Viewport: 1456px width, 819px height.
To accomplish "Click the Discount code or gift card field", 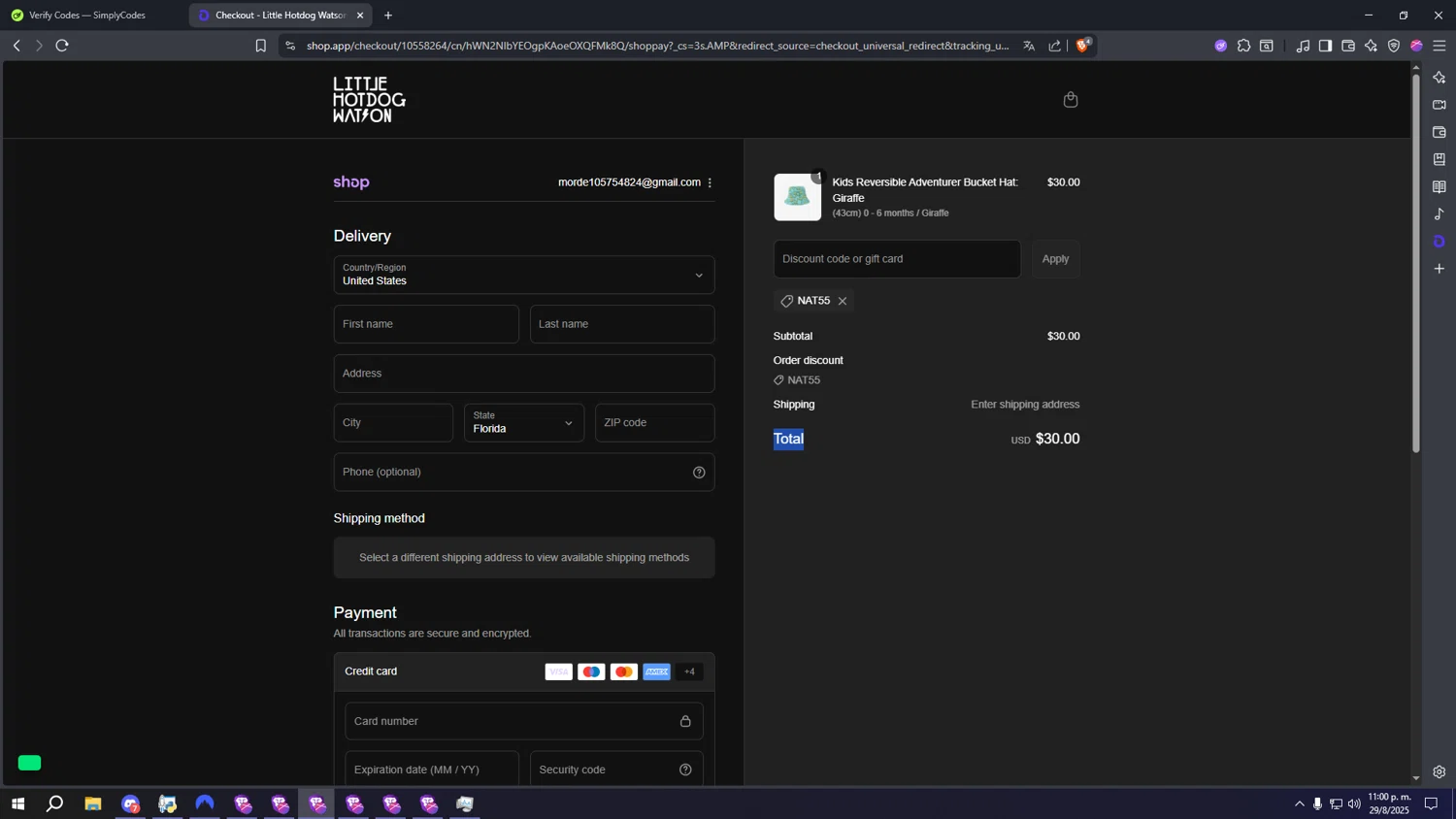I will click(897, 259).
